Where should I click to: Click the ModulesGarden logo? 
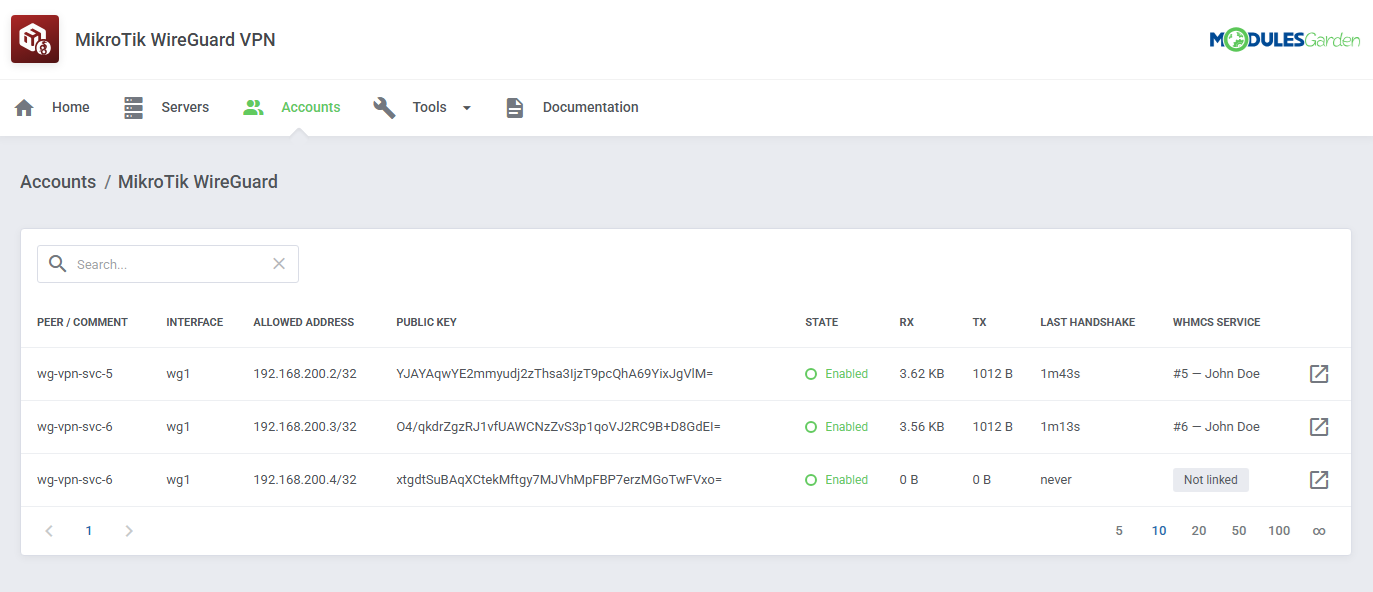[x=1285, y=40]
